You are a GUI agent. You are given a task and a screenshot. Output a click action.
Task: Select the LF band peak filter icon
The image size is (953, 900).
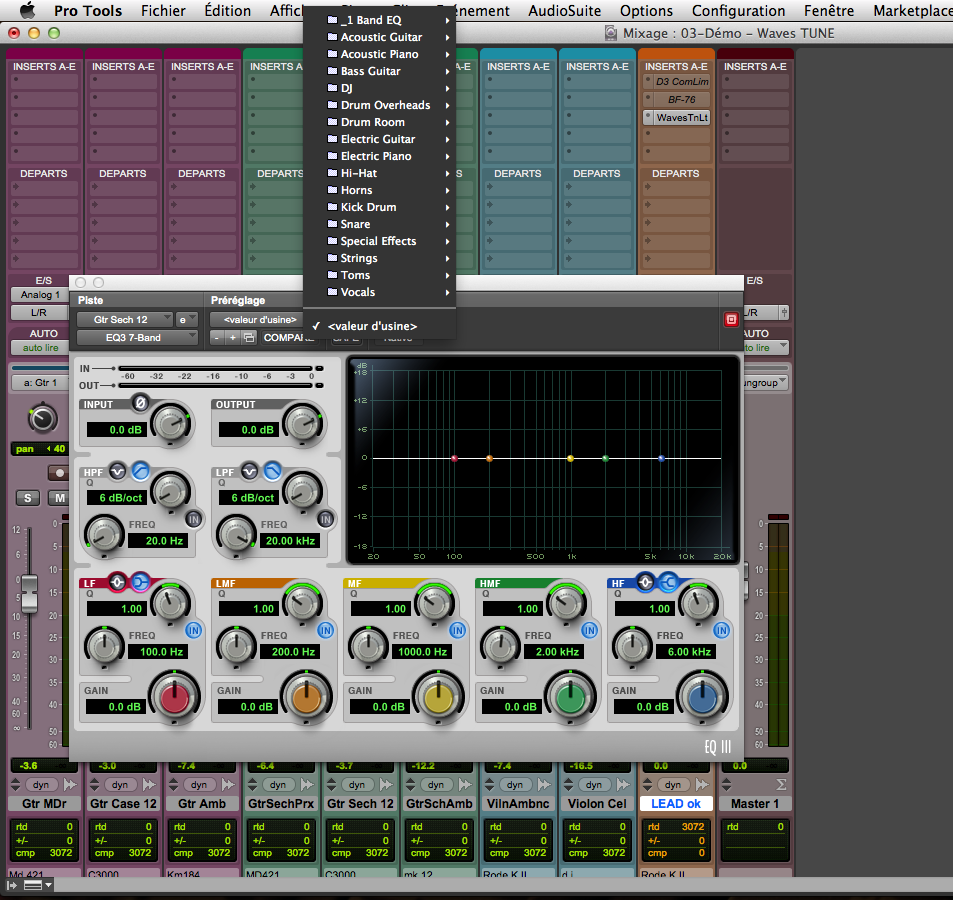(x=117, y=582)
